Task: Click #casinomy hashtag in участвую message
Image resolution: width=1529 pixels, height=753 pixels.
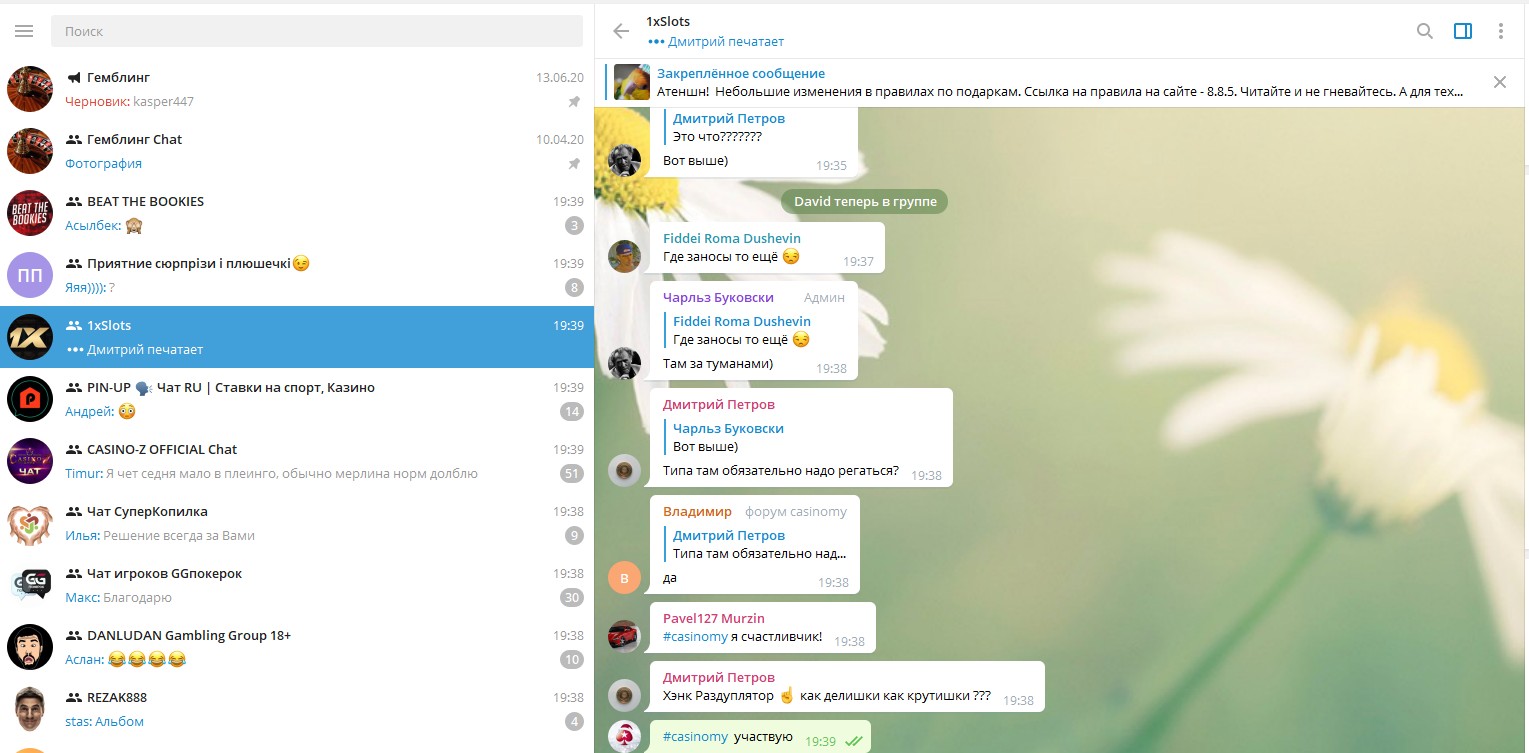Action: (x=696, y=737)
